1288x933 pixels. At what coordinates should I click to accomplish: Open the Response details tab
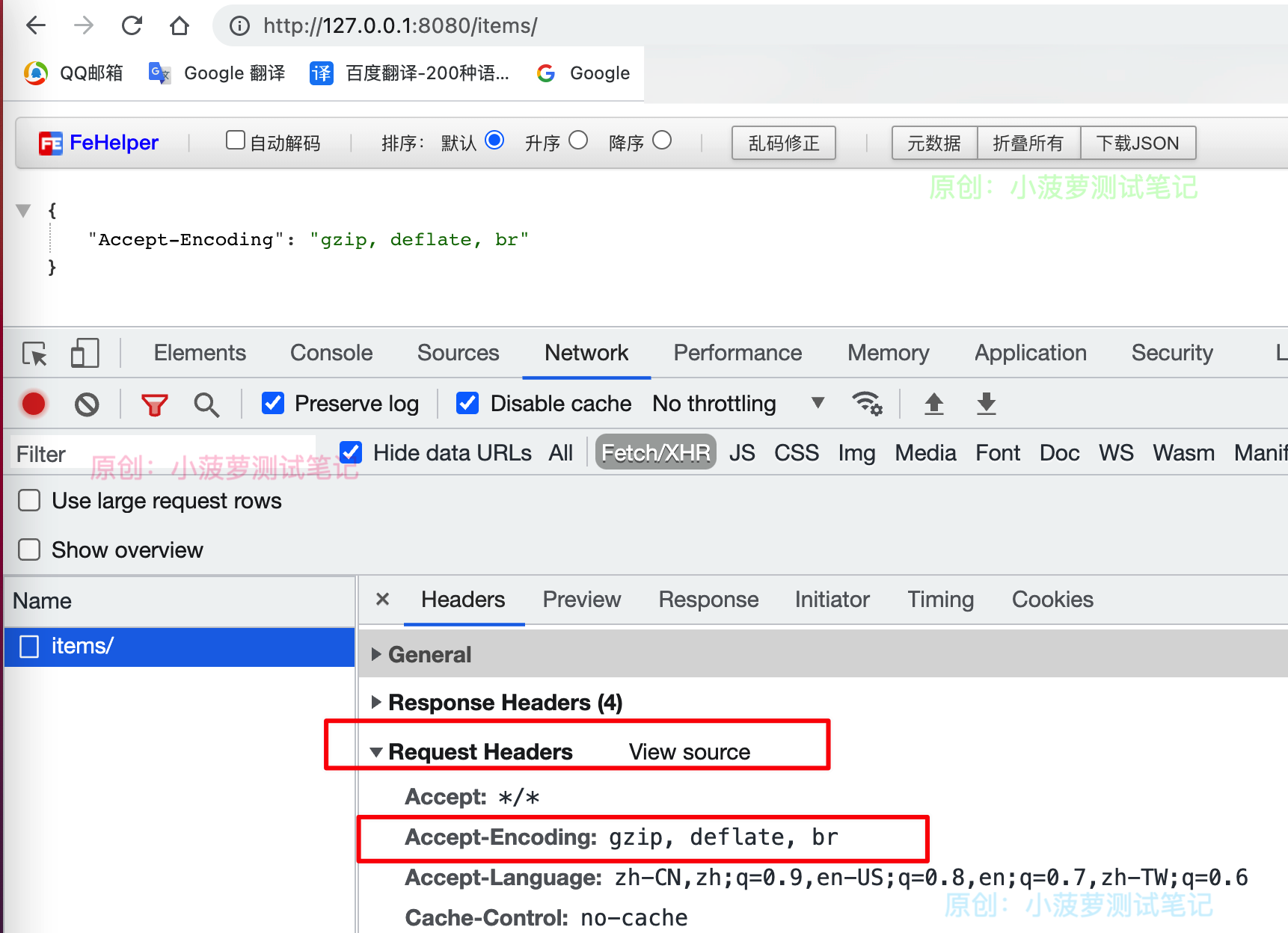tap(708, 600)
